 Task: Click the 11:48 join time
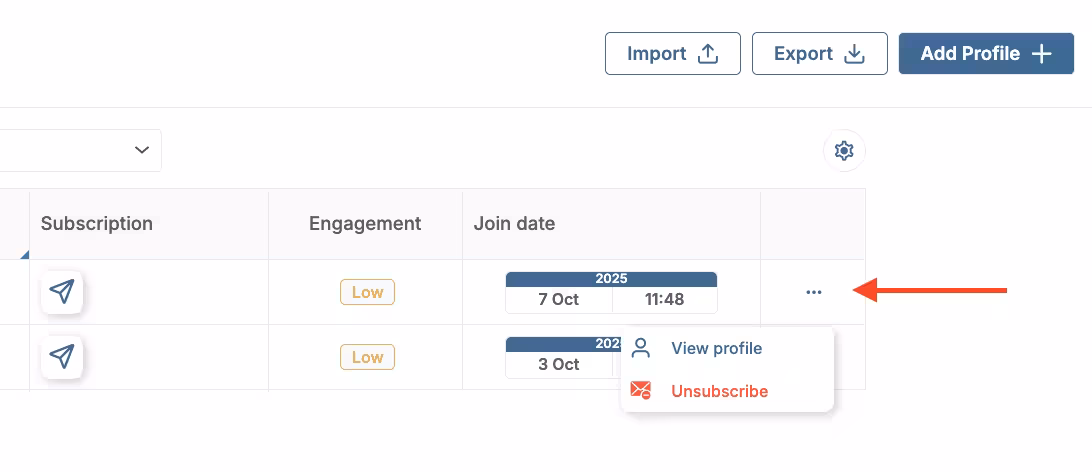[x=664, y=300]
